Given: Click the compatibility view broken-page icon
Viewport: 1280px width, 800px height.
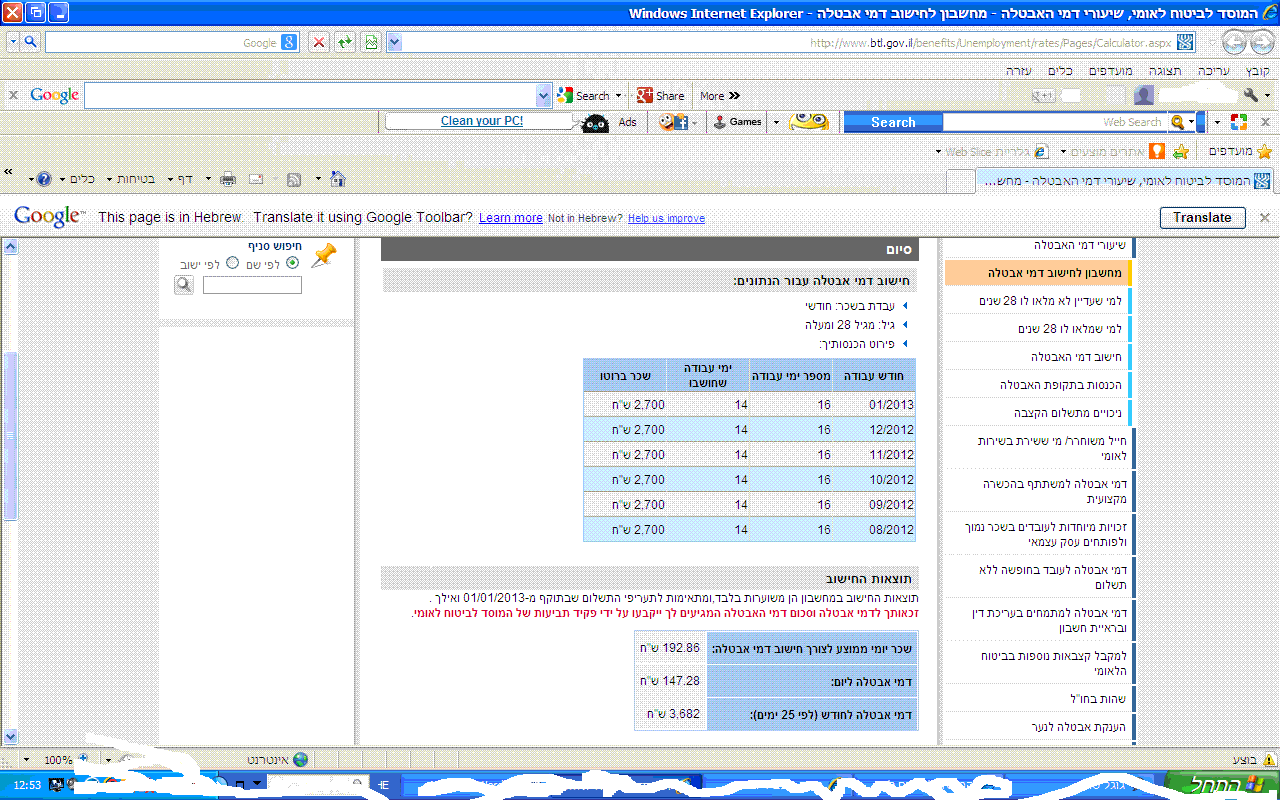Looking at the screenshot, I should [371, 42].
